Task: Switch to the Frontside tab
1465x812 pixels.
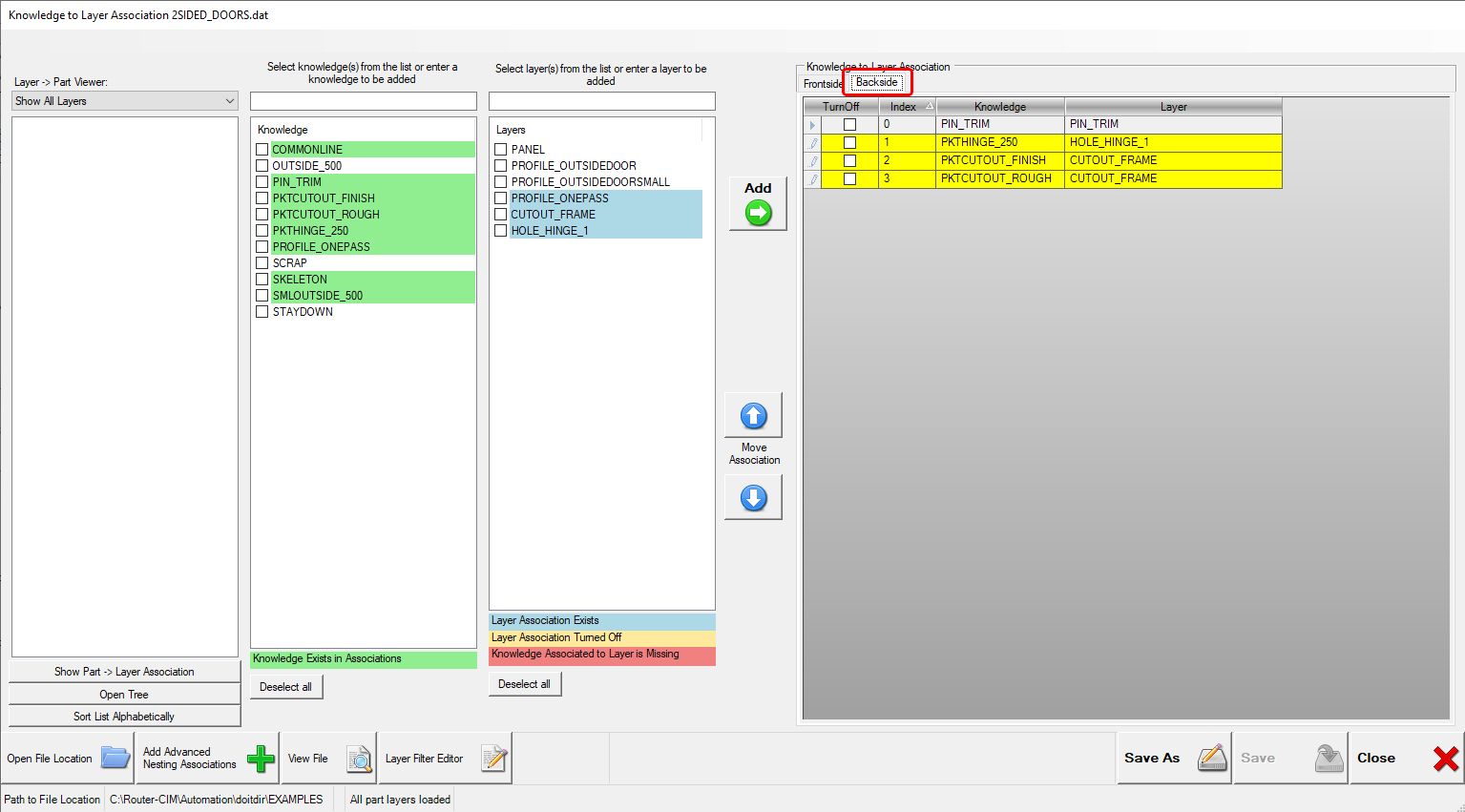Action: [823, 84]
